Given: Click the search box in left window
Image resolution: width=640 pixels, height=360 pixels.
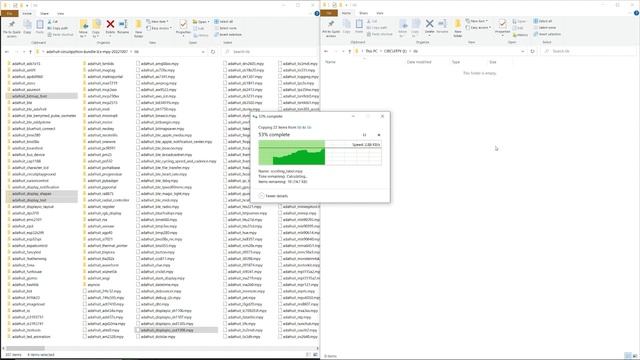Looking at the screenshot, I should [x=269, y=52].
